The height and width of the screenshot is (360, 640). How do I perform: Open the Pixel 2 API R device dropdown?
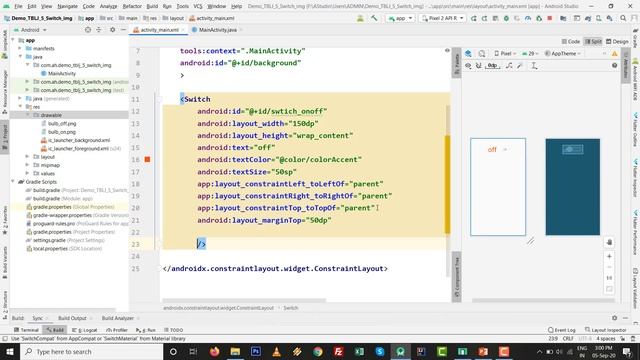coord(442,18)
